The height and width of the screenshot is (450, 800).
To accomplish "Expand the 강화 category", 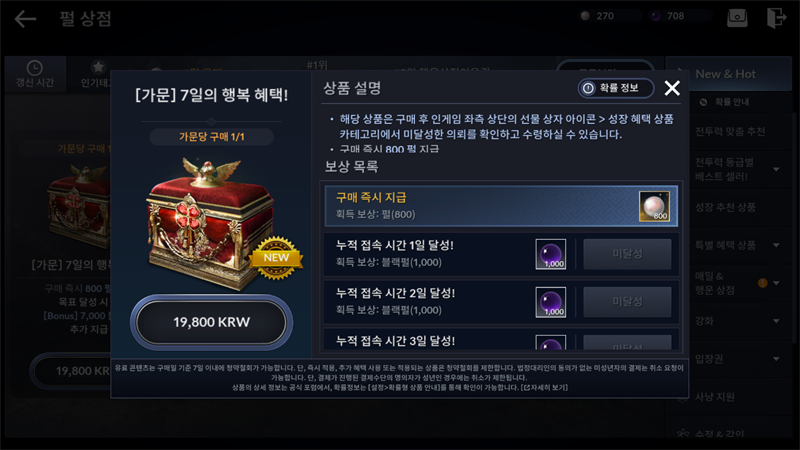I will click(776, 321).
